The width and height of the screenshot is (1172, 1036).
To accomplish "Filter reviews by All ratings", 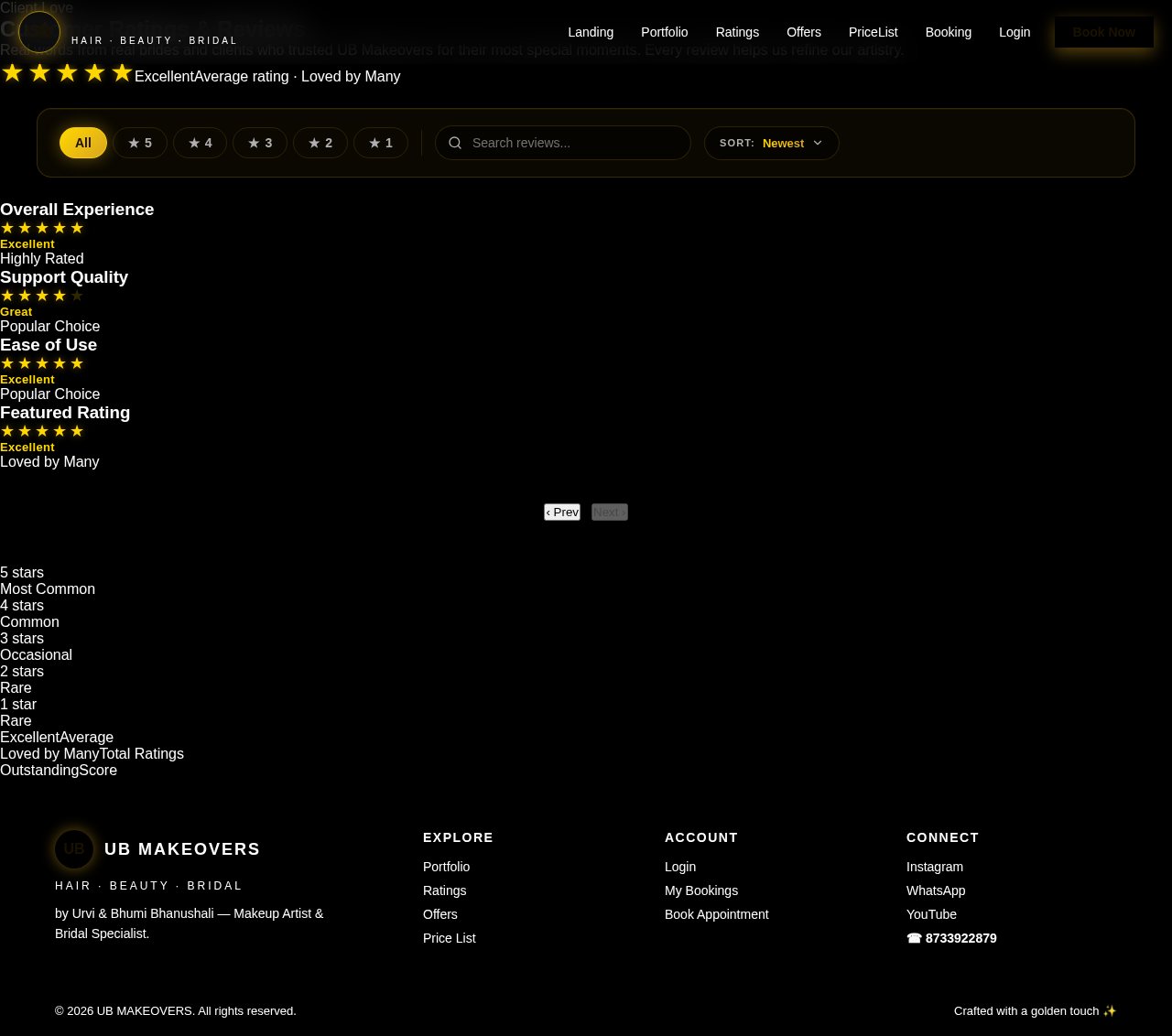I will pos(83,143).
